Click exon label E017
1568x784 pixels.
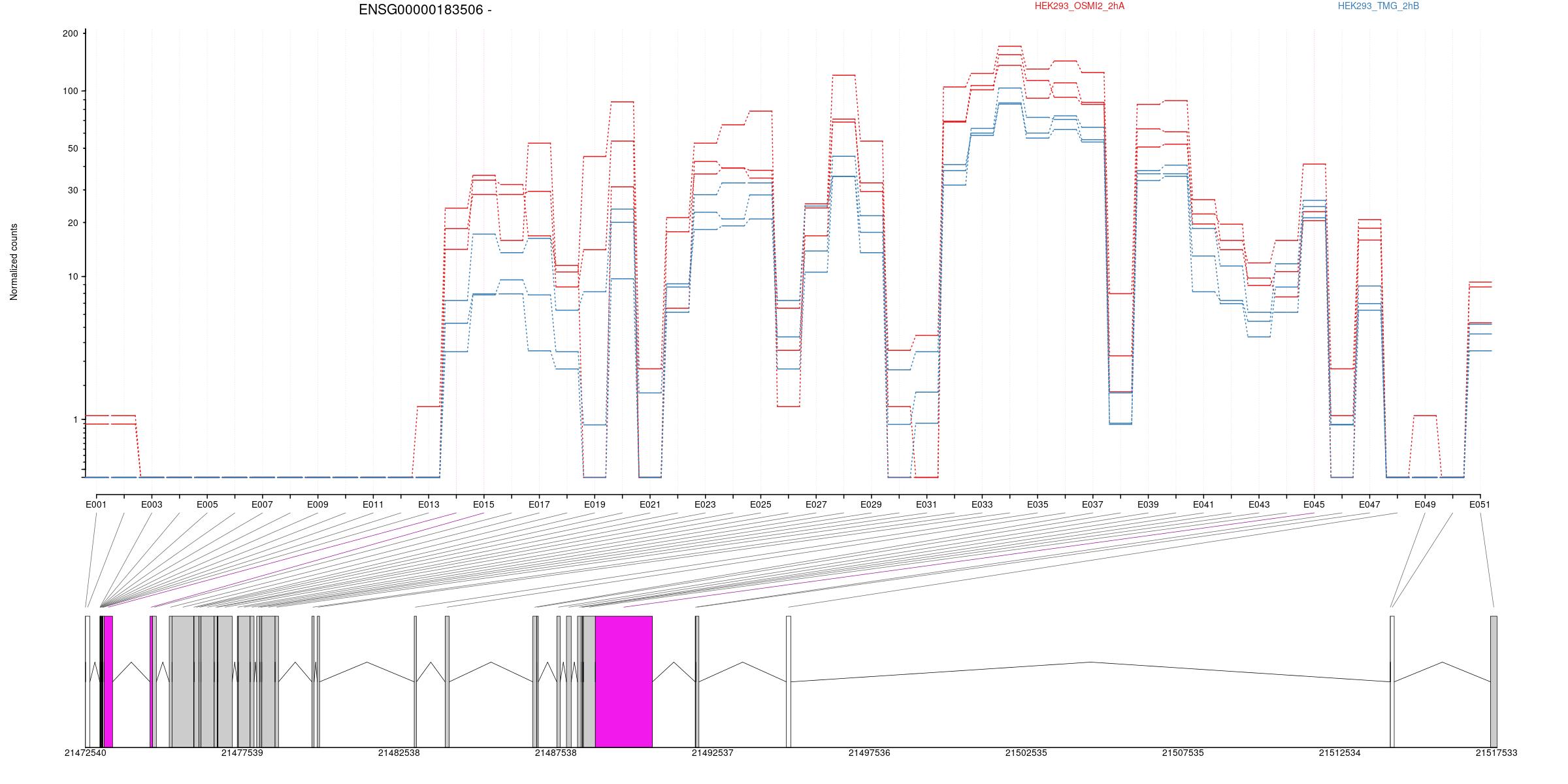pyautogui.click(x=539, y=504)
